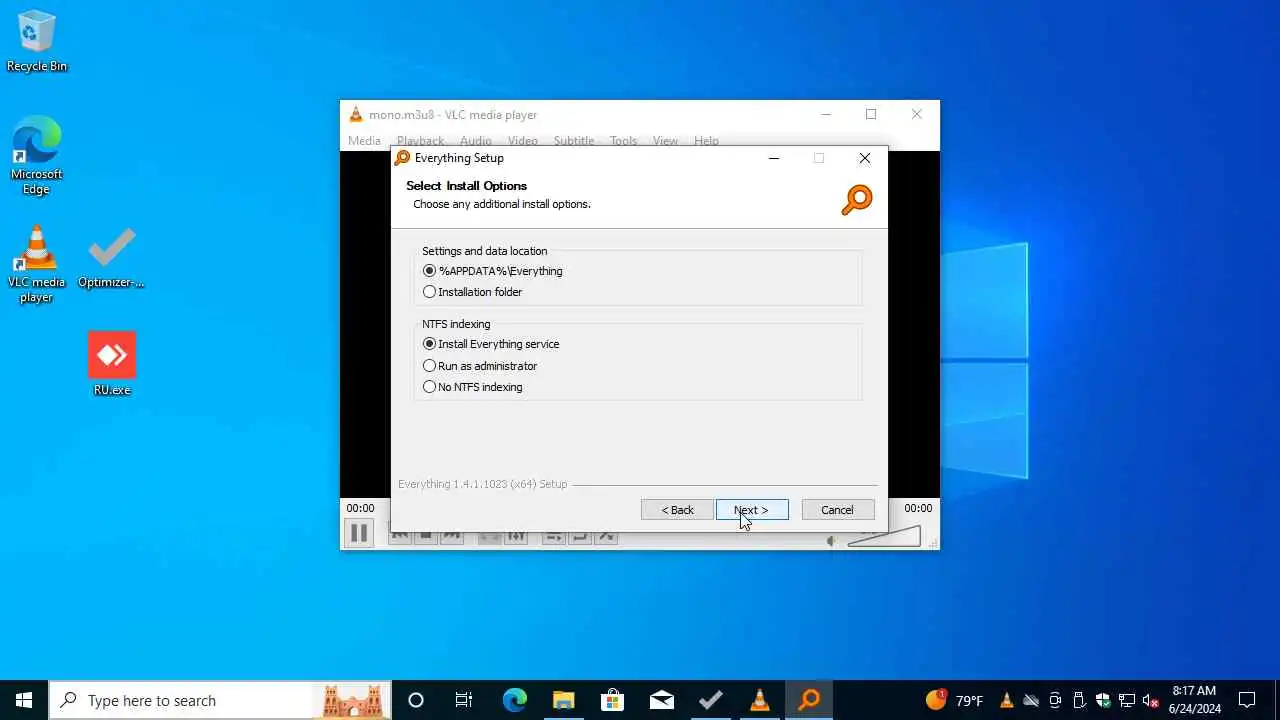Screen dimensions: 1280x720
Task: Open the network status tray icon
Action: [x=1127, y=700]
